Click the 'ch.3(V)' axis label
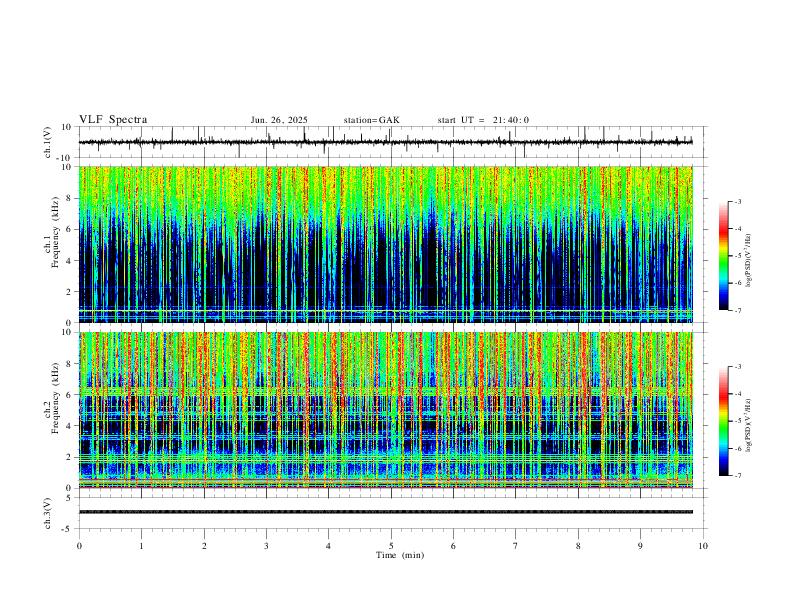Screen dimensions: 792x612 (x=48, y=513)
